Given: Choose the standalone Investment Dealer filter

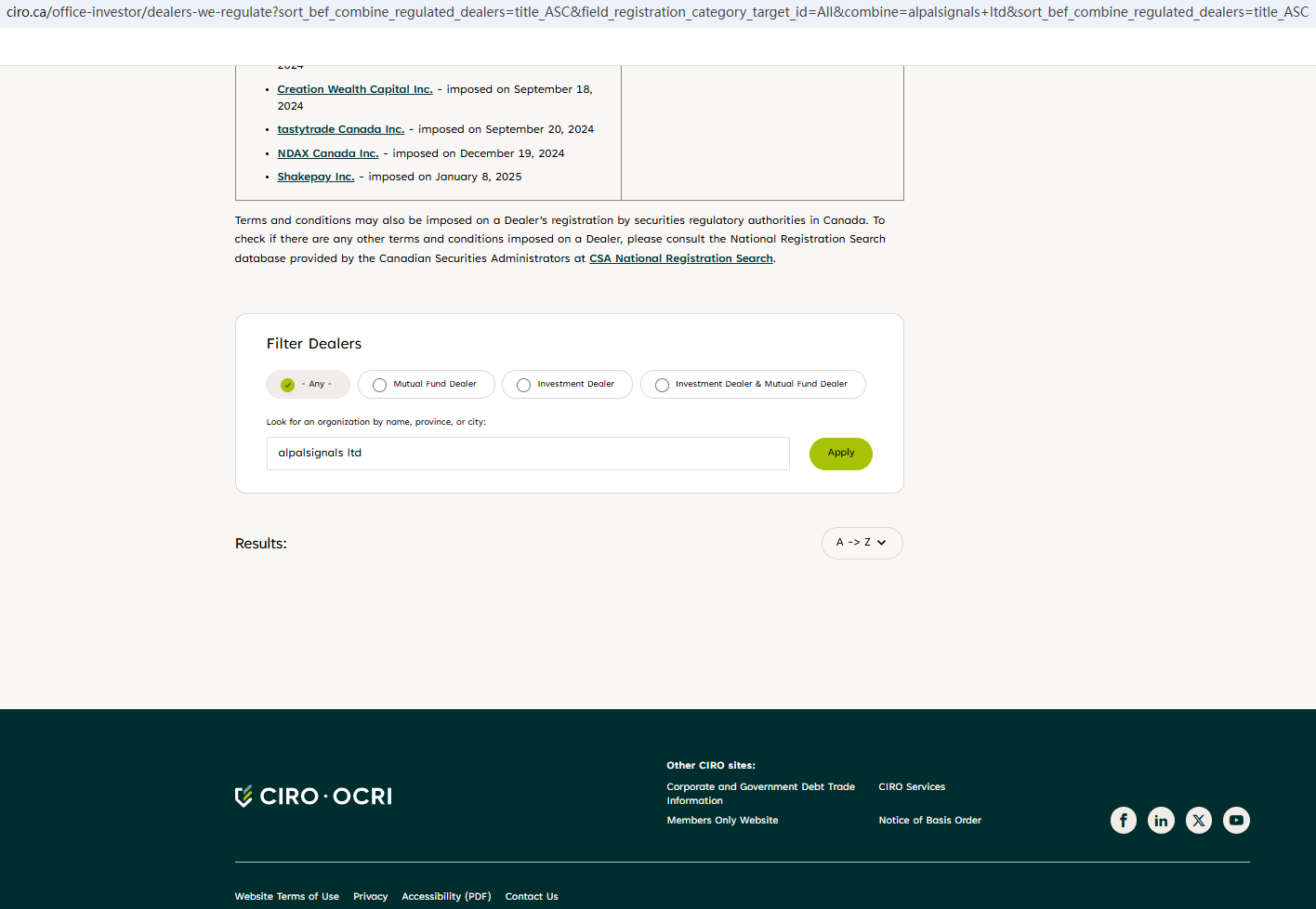Looking at the screenshot, I should [x=567, y=384].
